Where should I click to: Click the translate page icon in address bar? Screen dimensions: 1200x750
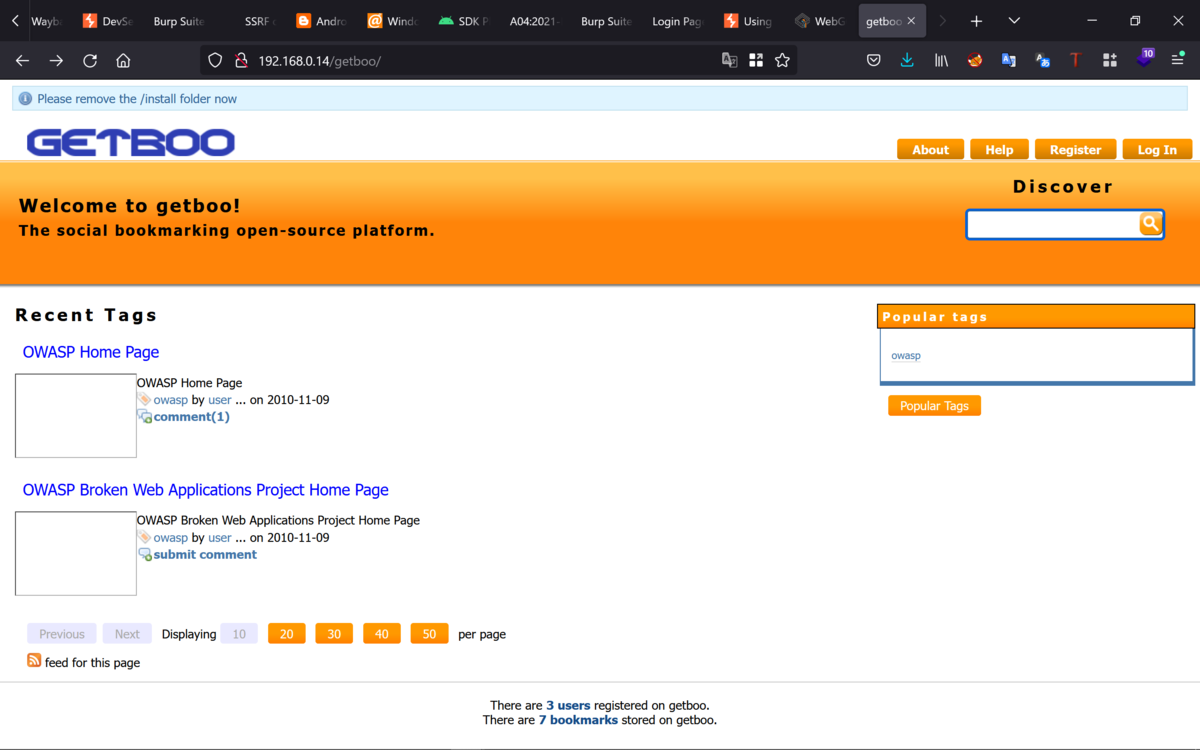pyautogui.click(x=730, y=61)
